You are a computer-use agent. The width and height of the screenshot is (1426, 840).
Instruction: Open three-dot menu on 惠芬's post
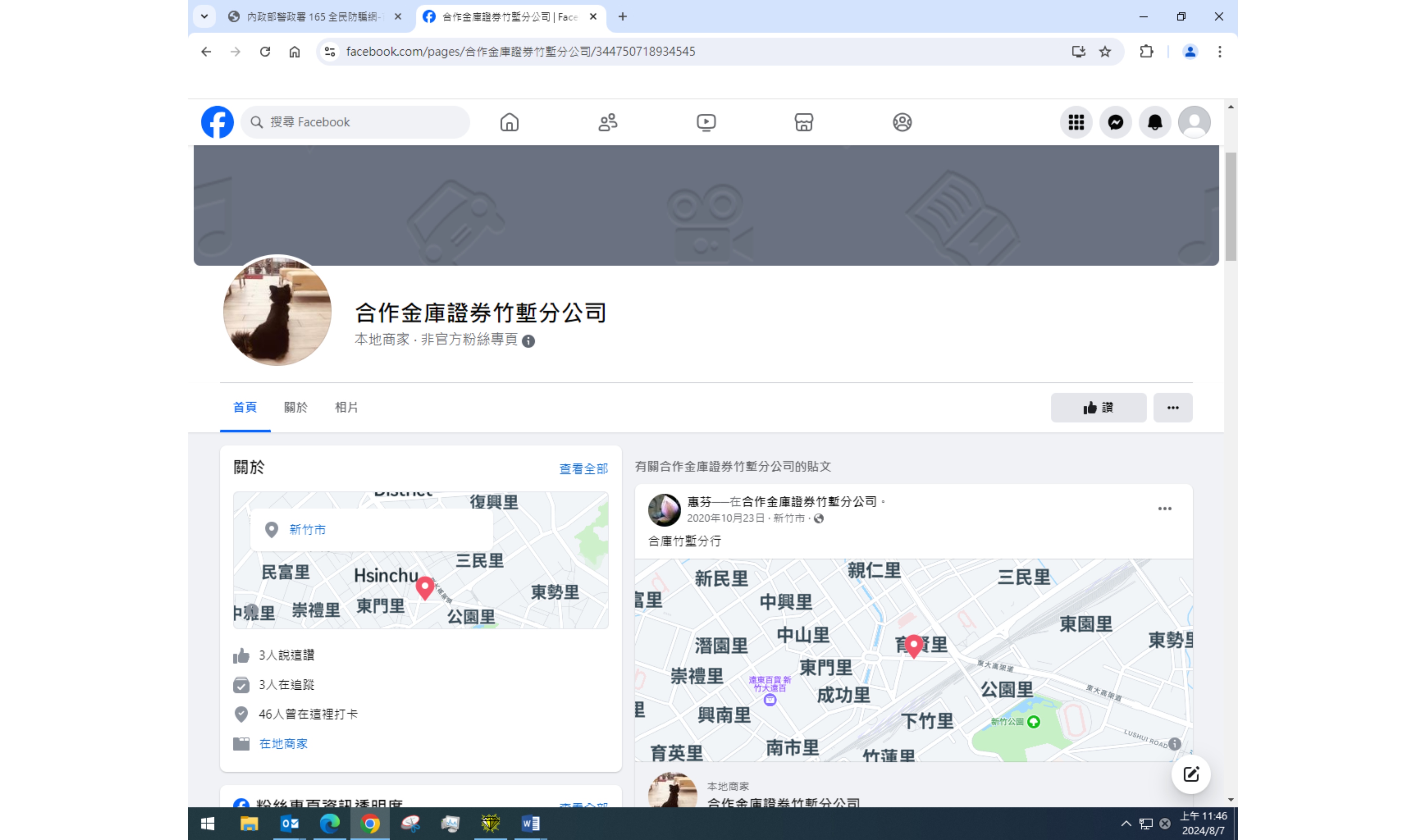tap(1165, 508)
